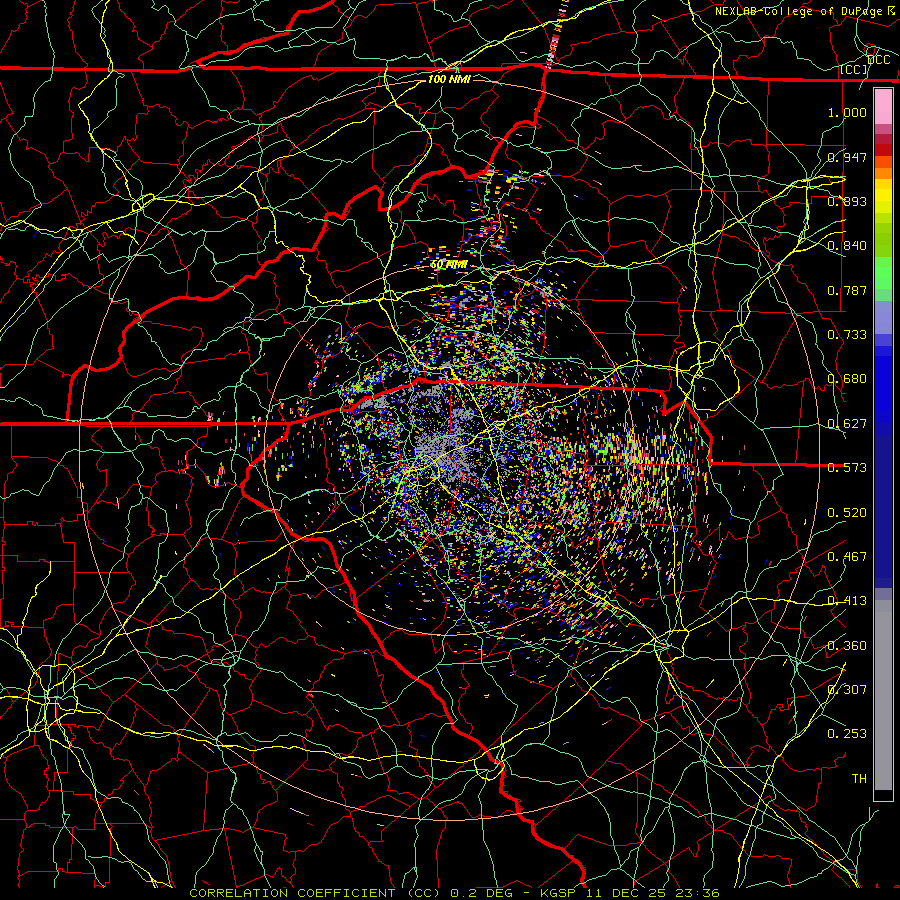
Task: Click the DCC product label
Action: point(879,59)
